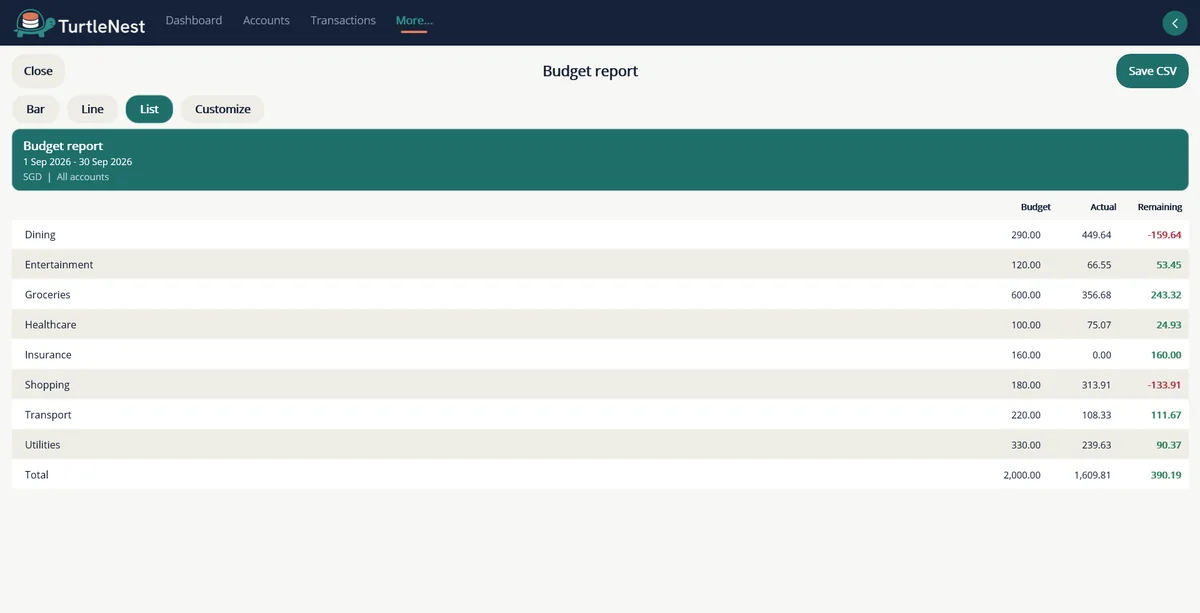Close the budget report
The width and height of the screenshot is (1200, 613).
click(x=38, y=71)
